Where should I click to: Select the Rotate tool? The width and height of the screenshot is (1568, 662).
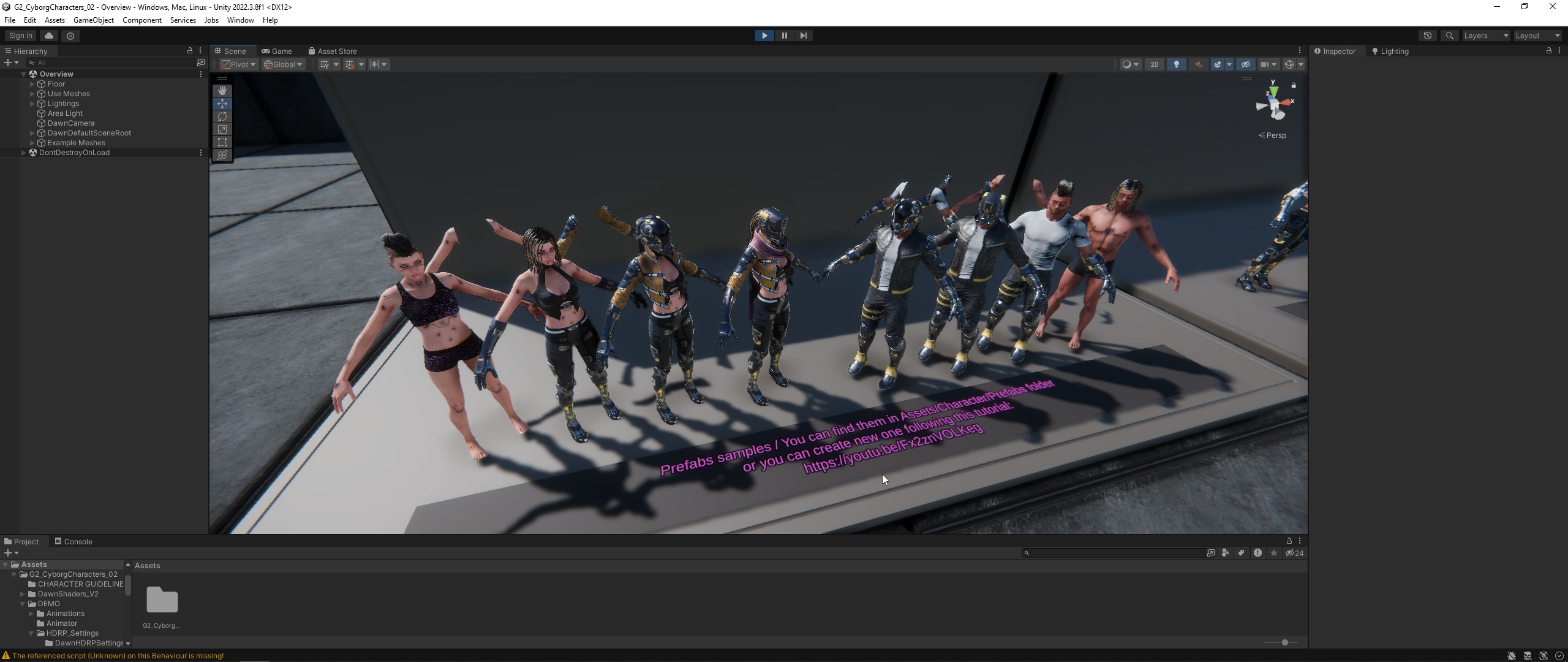(x=222, y=116)
